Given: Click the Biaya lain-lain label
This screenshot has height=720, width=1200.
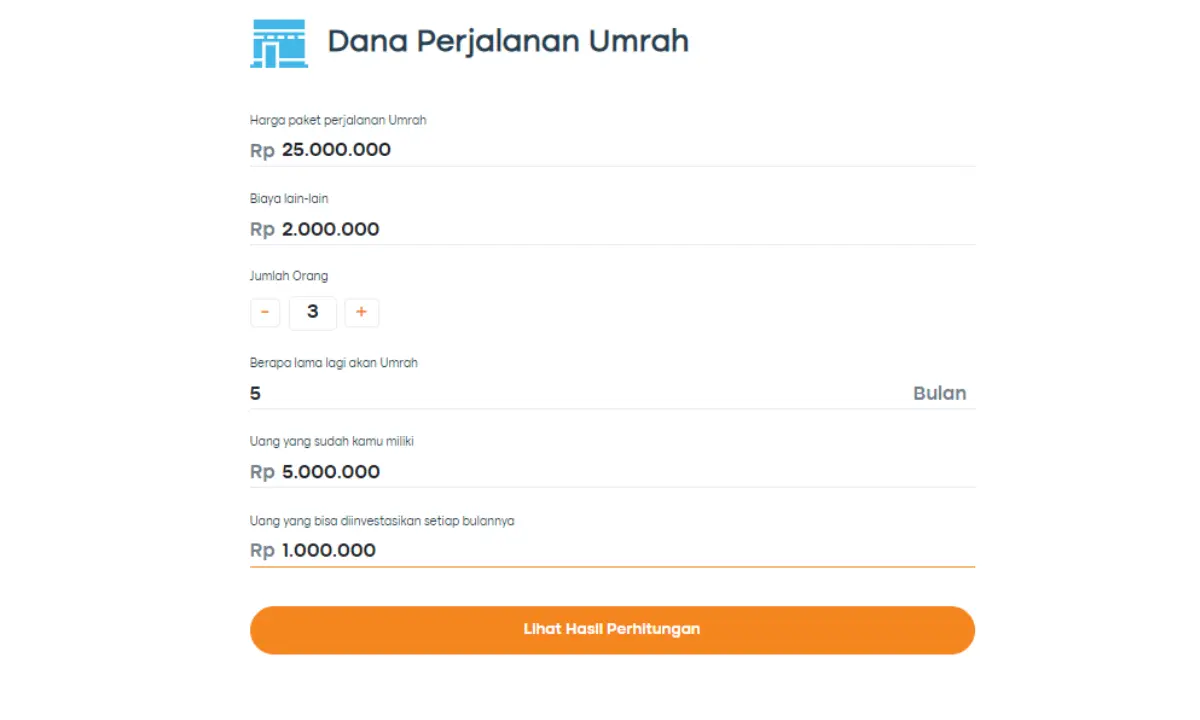Looking at the screenshot, I should pyautogui.click(x=289, y=198).
